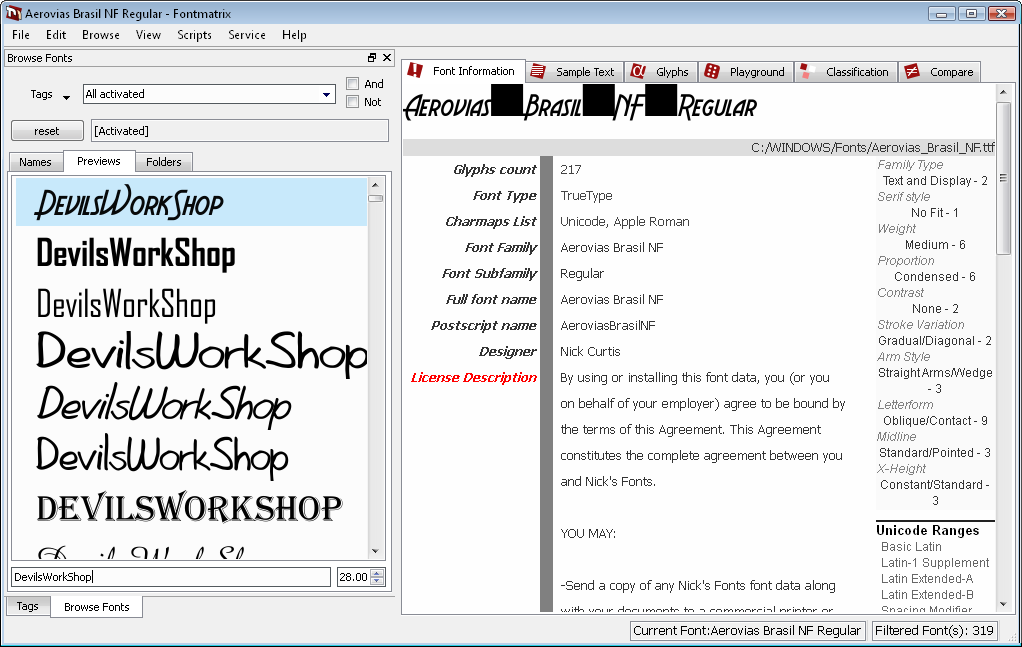Screen dimensions: 1022x647
Task: Click the Postscript name AeroviasBrasilNF
Action: pos(607,326)
